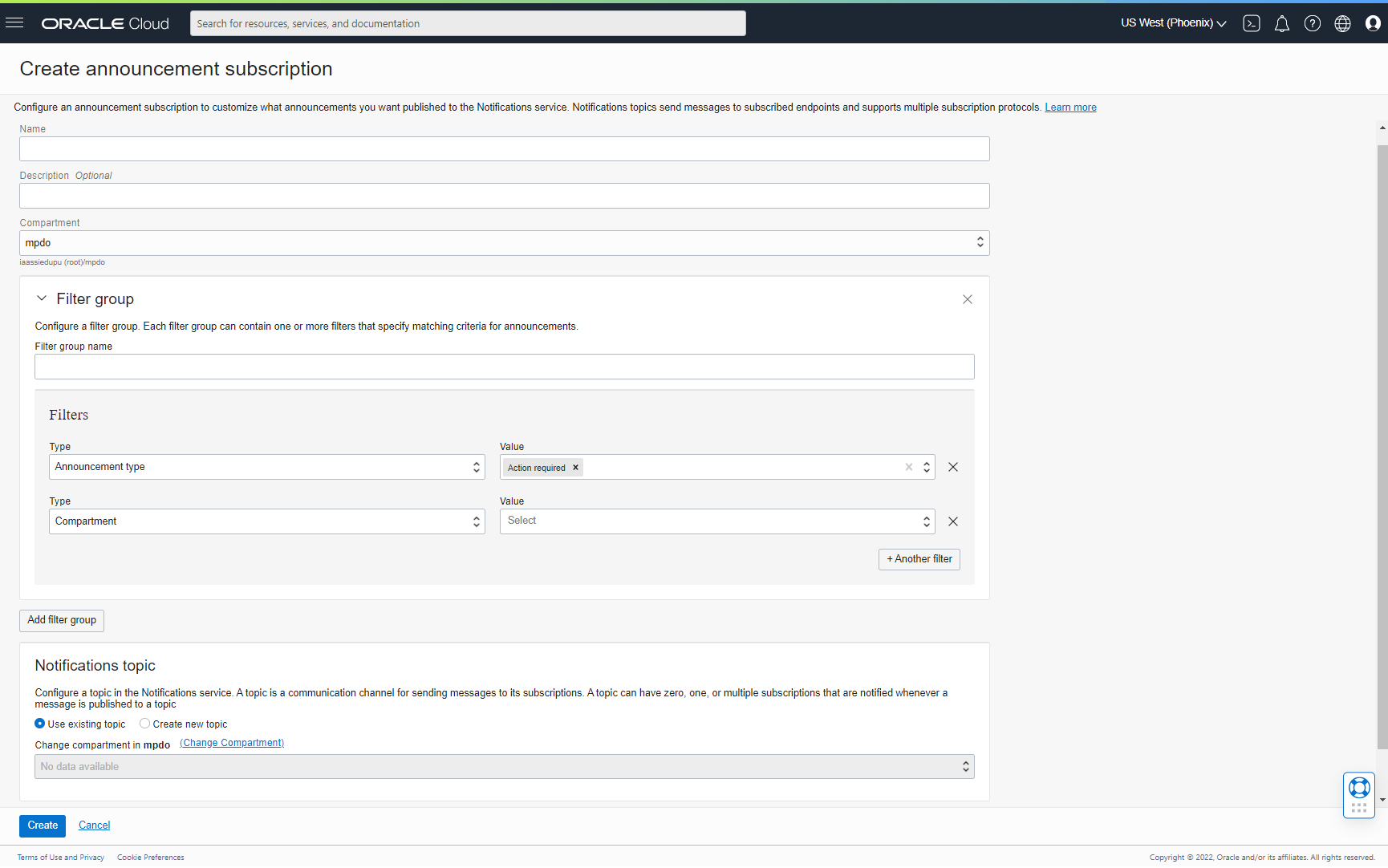Launch Cloud Shell from the top bar

click(1251, 23)
